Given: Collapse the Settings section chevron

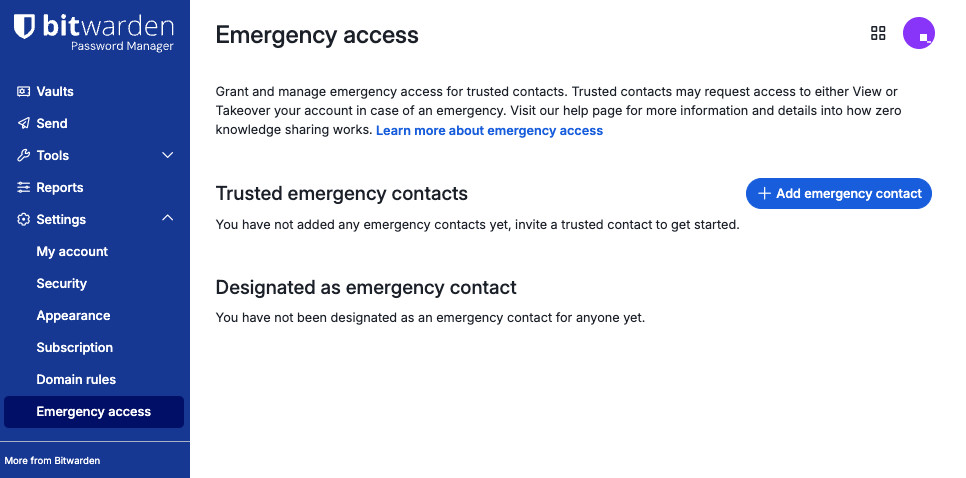Looking at the screenshot, I should (167, 219).
